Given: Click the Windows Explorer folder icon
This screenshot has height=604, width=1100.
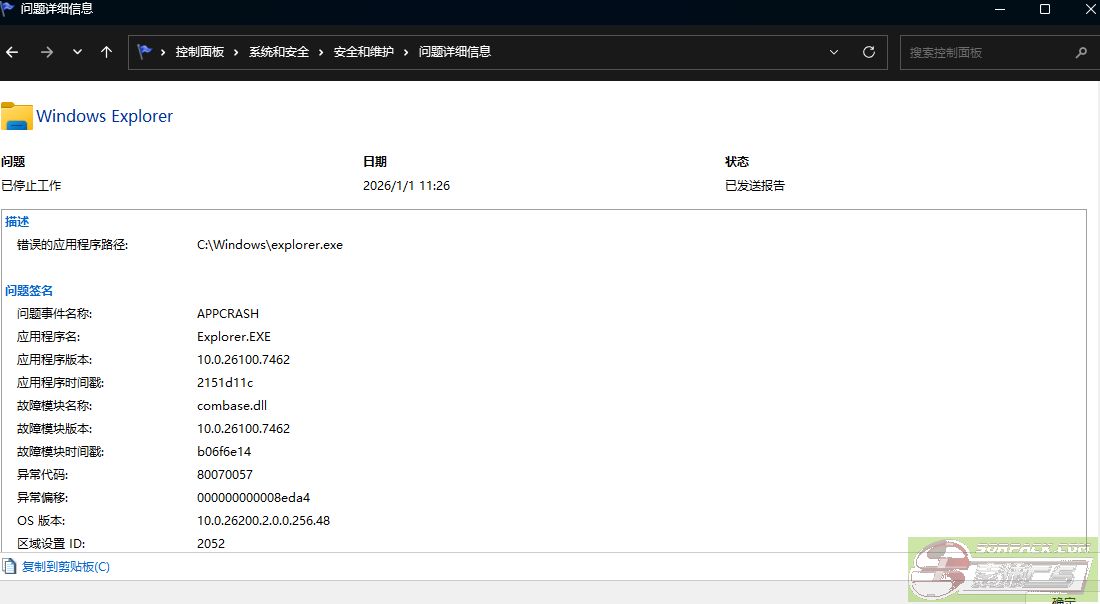Looking at the screenshot, I should click(17, 116).
